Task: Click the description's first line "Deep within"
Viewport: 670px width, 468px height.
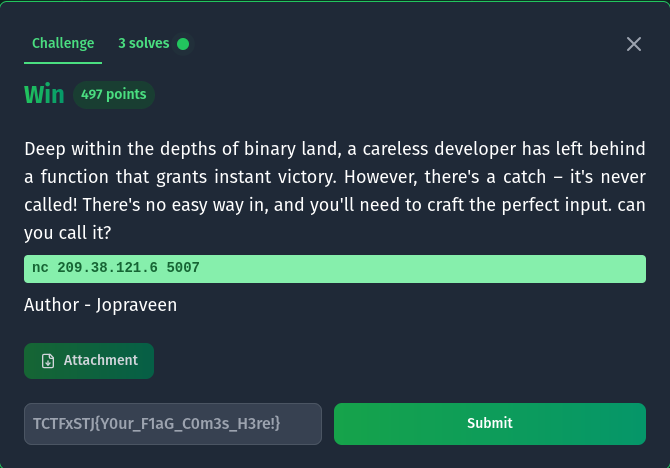Action: point(68,150)
